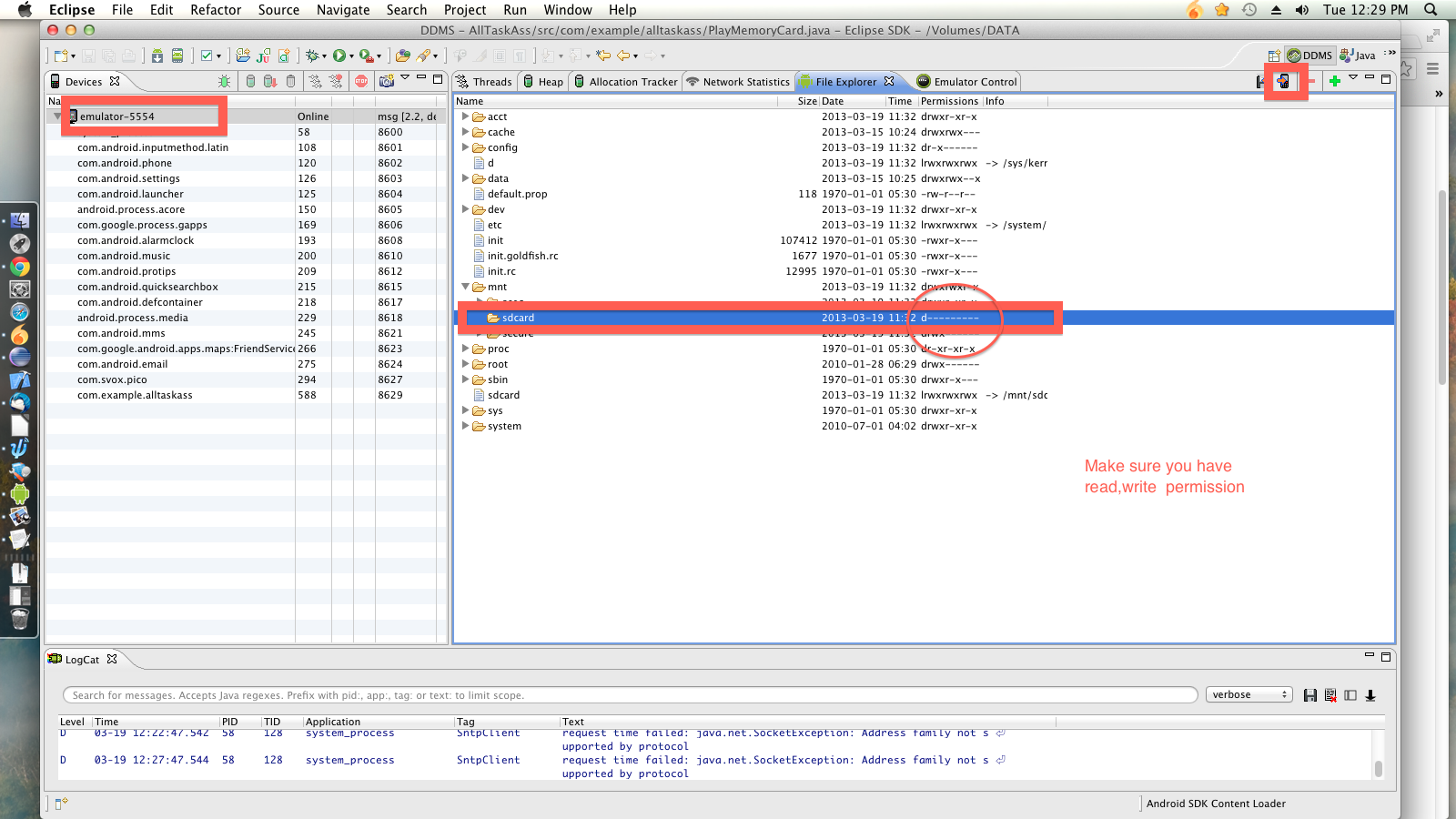
Task: Click the Dump HPROF file icon
Action: [270, 81]
